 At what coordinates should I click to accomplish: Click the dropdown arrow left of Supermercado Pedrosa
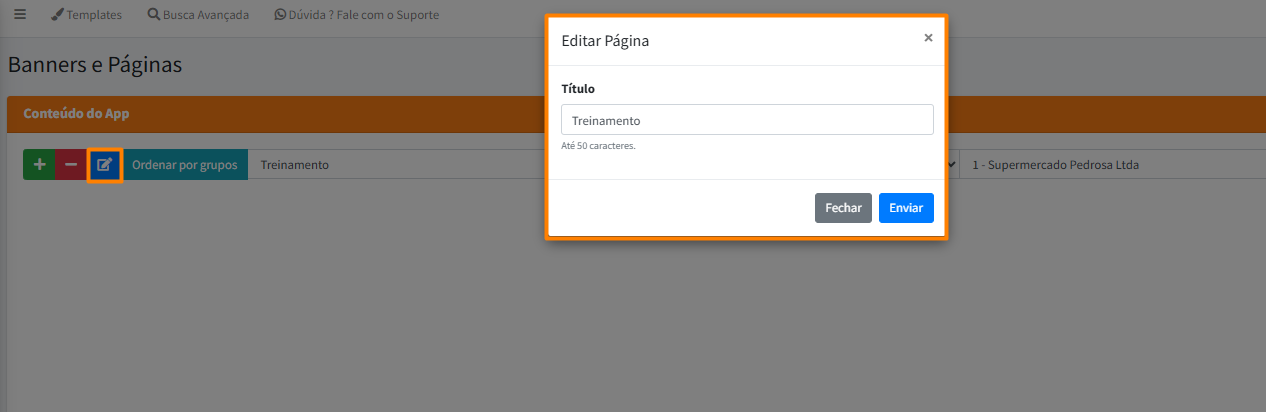pyautogui.click(x=950, y=165)
